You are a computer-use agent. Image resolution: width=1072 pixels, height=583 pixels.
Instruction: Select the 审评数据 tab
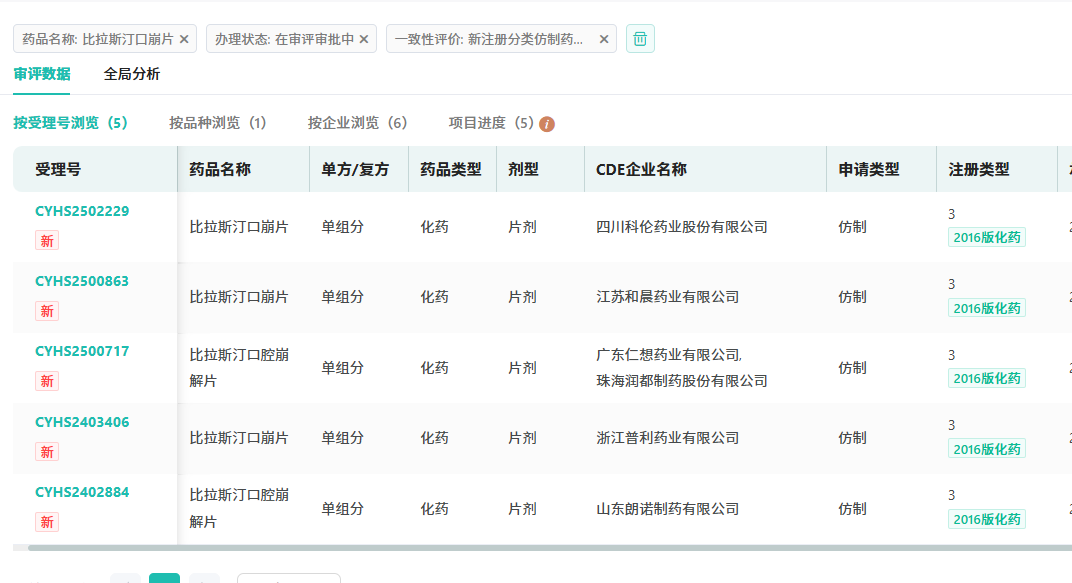42,74
